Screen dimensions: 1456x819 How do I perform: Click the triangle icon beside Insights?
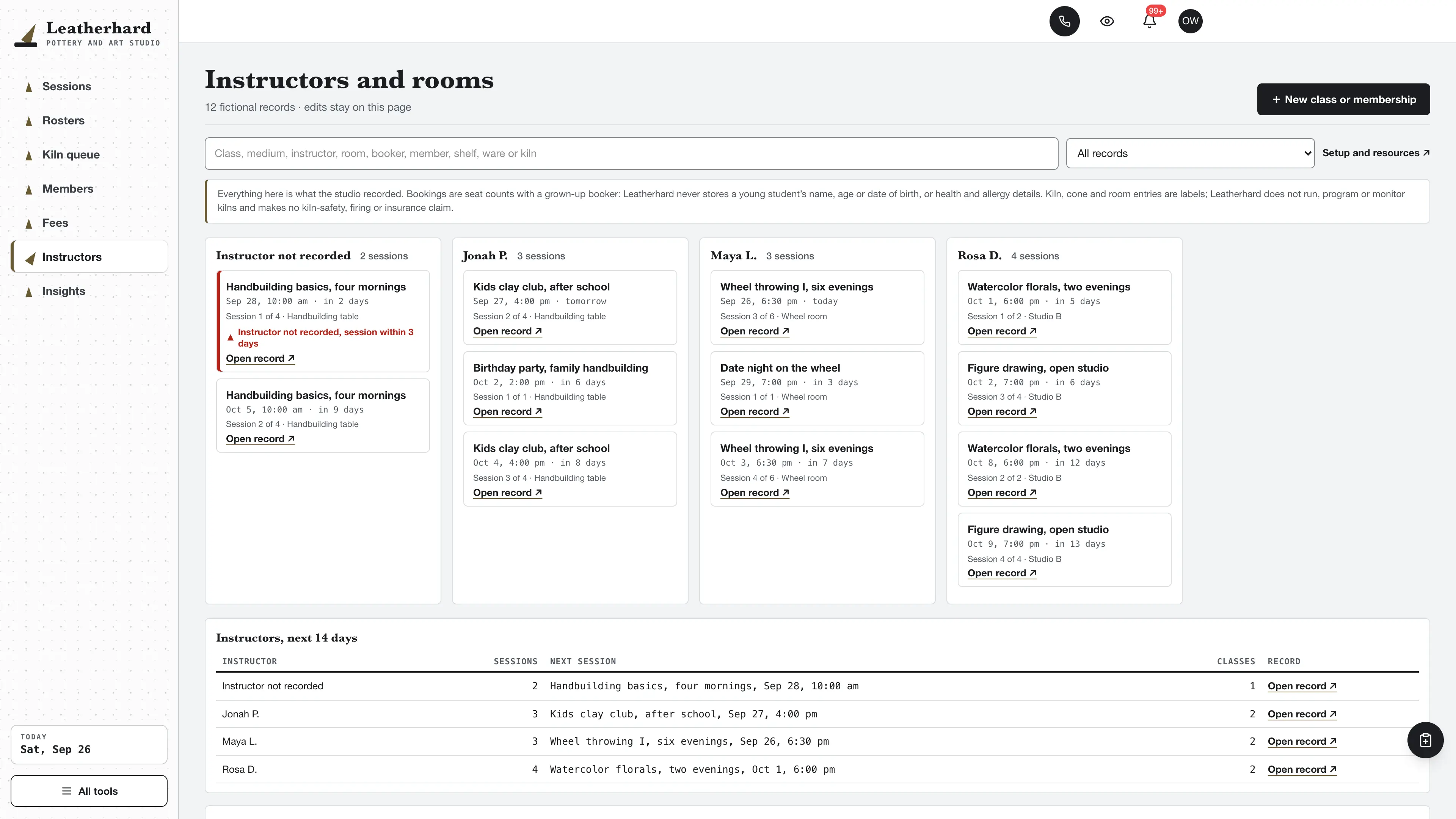tap(29, 292)
